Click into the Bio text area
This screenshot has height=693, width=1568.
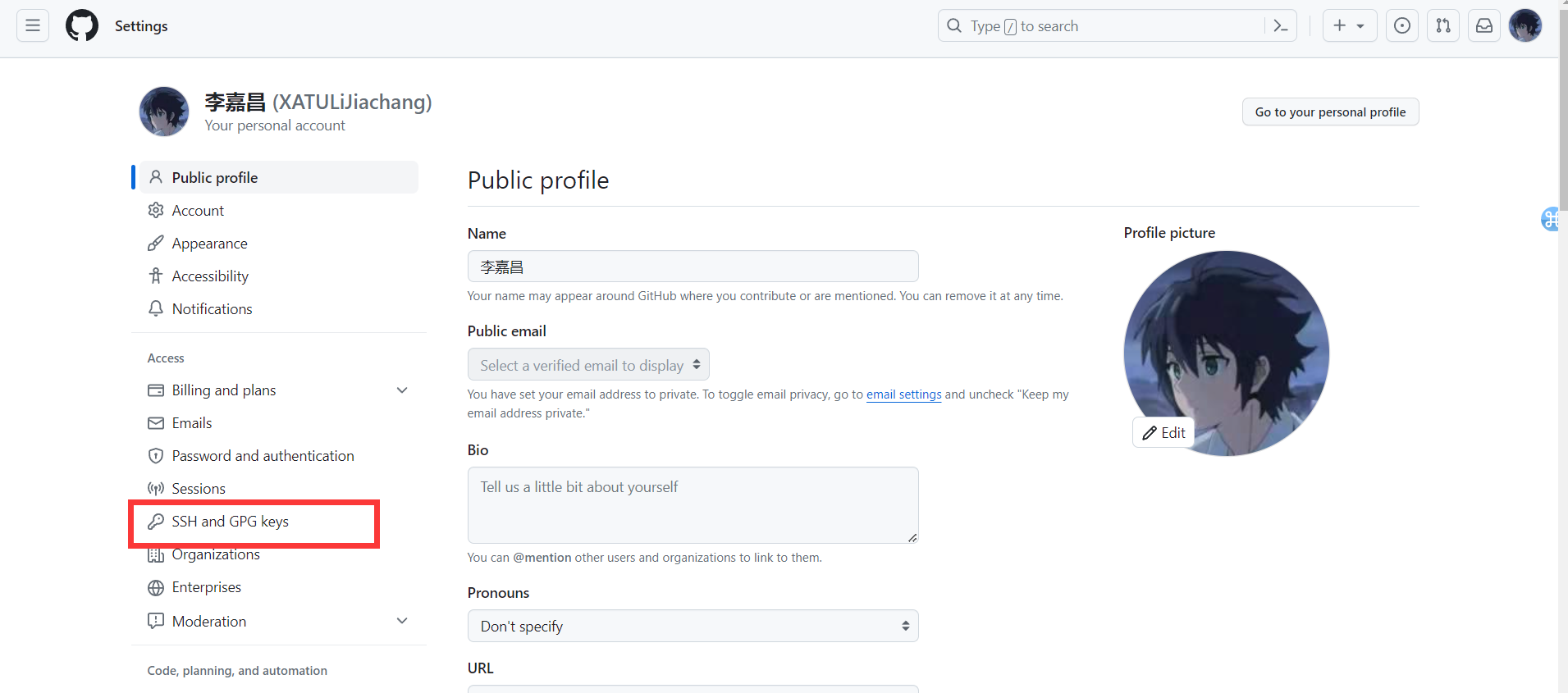[693, 505]
